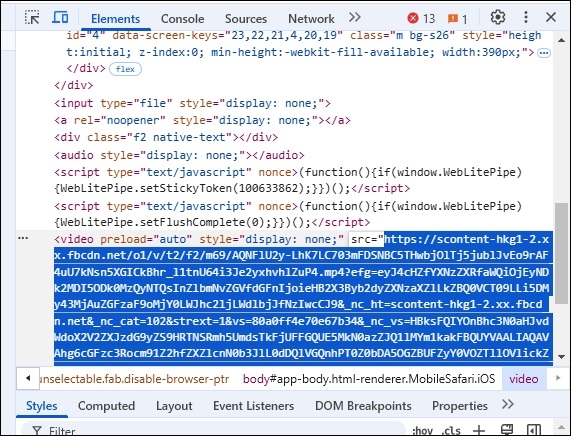Viewport: 571px width, 436px height.
Task: Open DevTools settings gear
Action: point(497,17)
